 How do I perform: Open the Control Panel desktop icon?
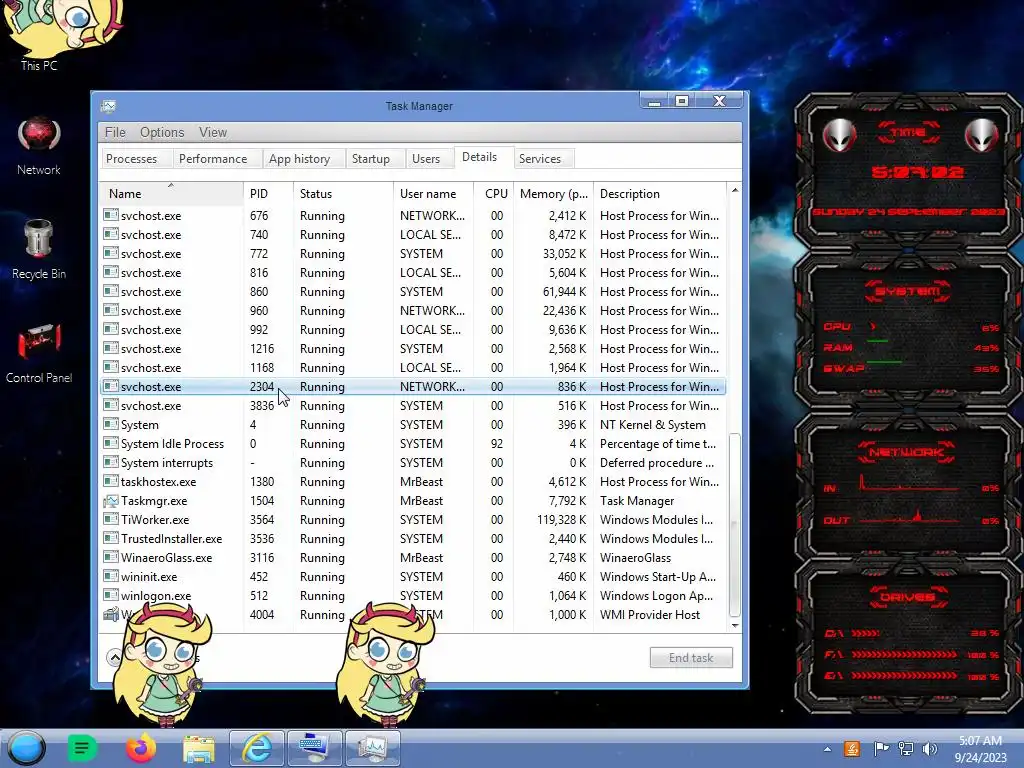(x=39, y=353)
